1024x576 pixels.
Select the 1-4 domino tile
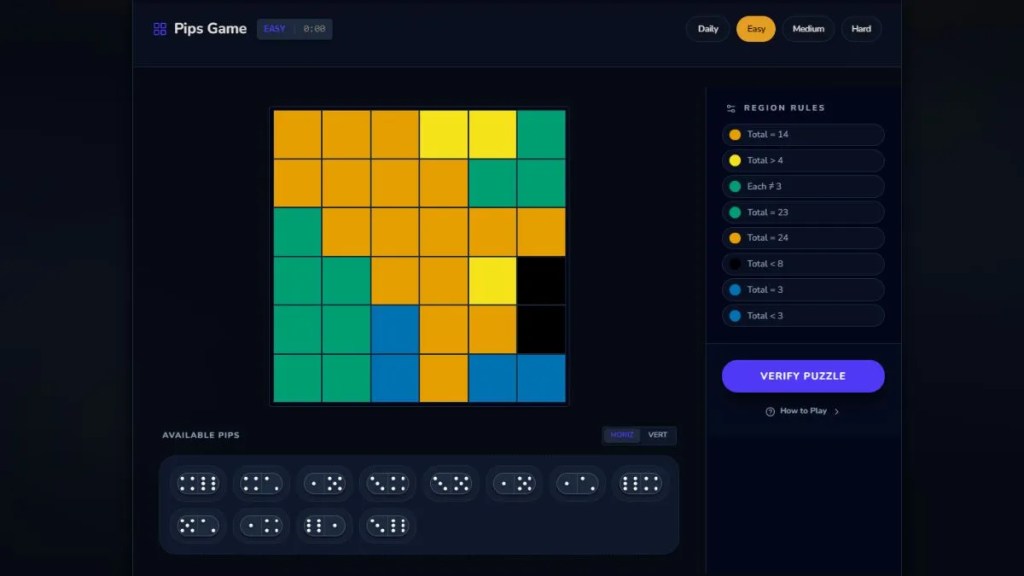[261, 526]
